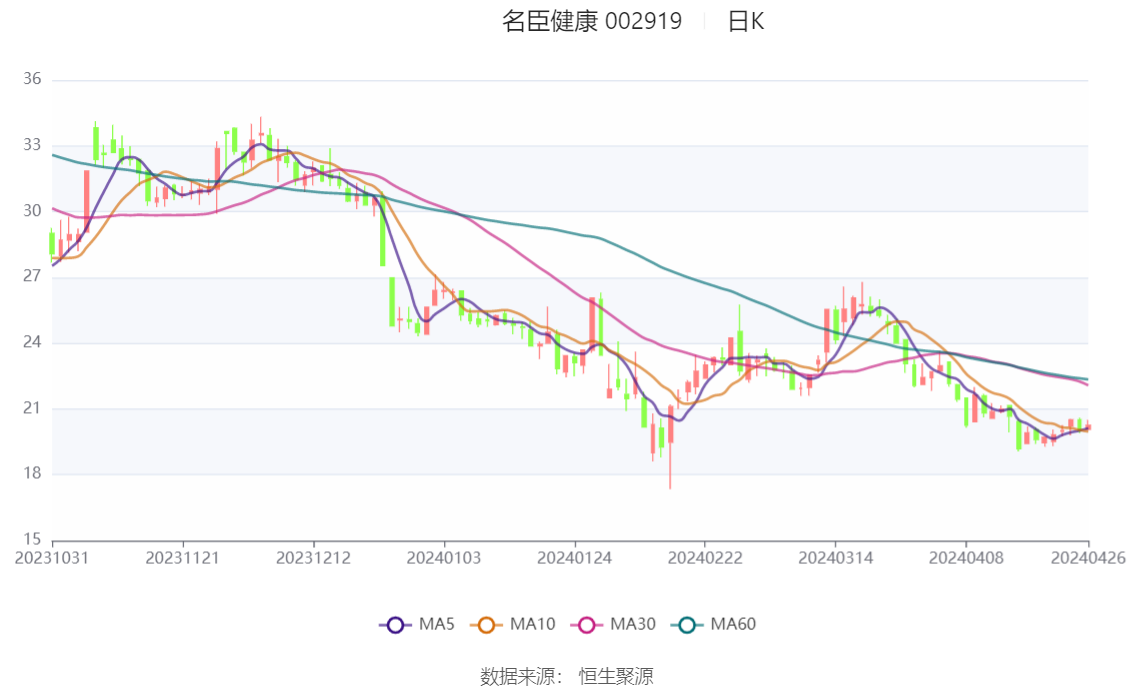Select the 日K chart type label

pos(746,21)
